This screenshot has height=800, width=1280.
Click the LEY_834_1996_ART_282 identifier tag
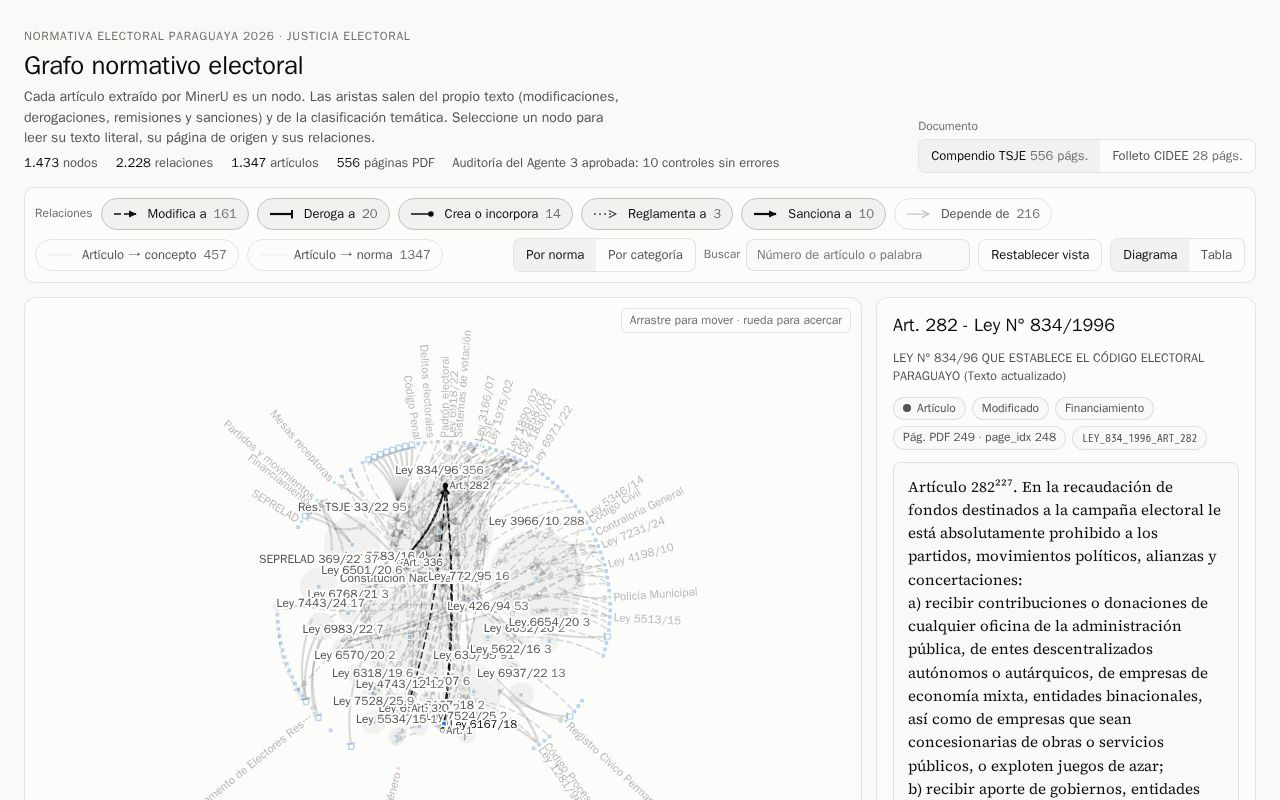point(1139,438)
